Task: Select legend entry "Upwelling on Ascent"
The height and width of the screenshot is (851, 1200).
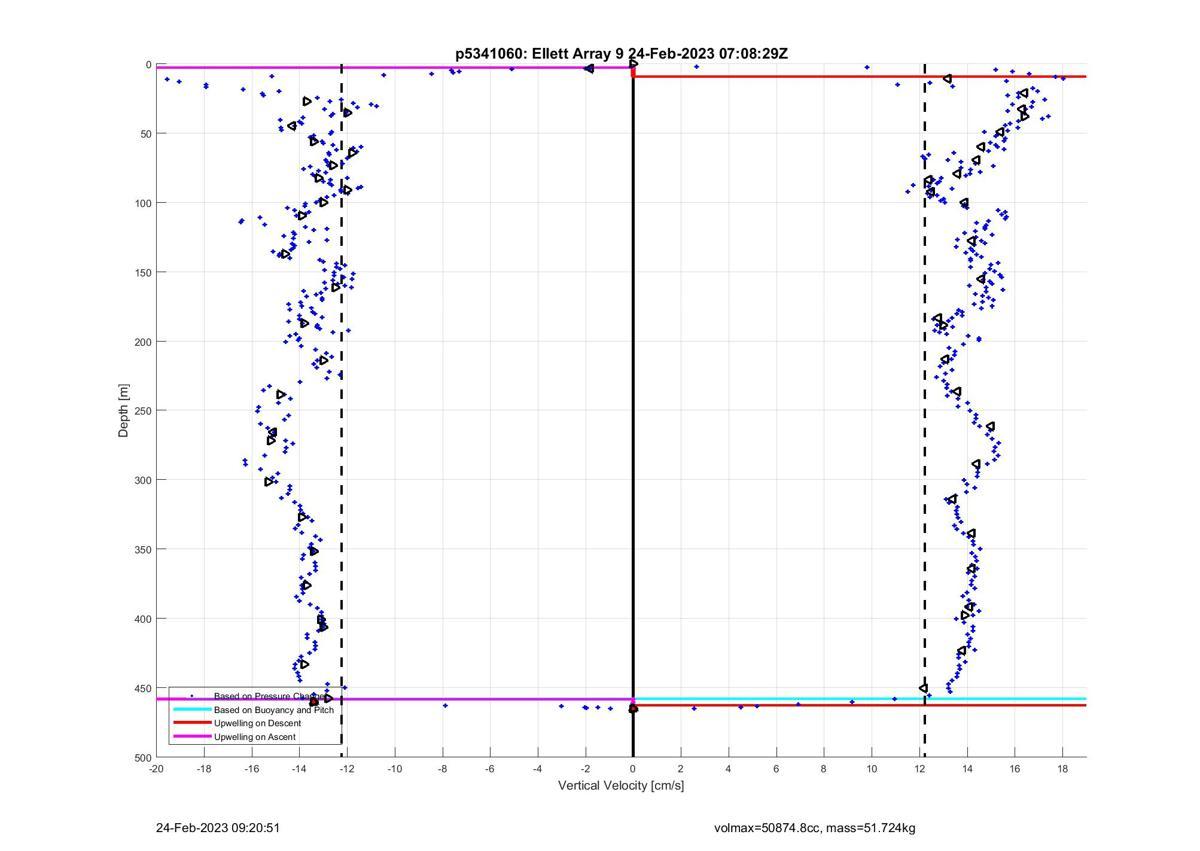Action: [x=255, y=737]
